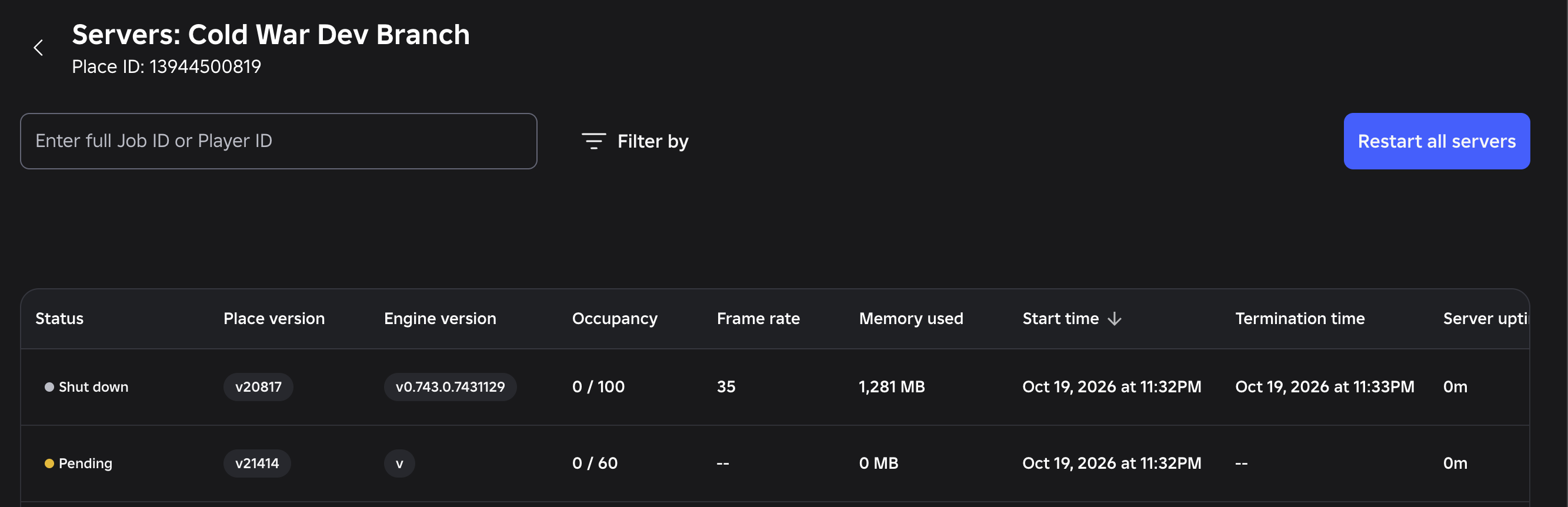Sort by Memory used column header
The image size is (1568, 507).
pos(911,318)
